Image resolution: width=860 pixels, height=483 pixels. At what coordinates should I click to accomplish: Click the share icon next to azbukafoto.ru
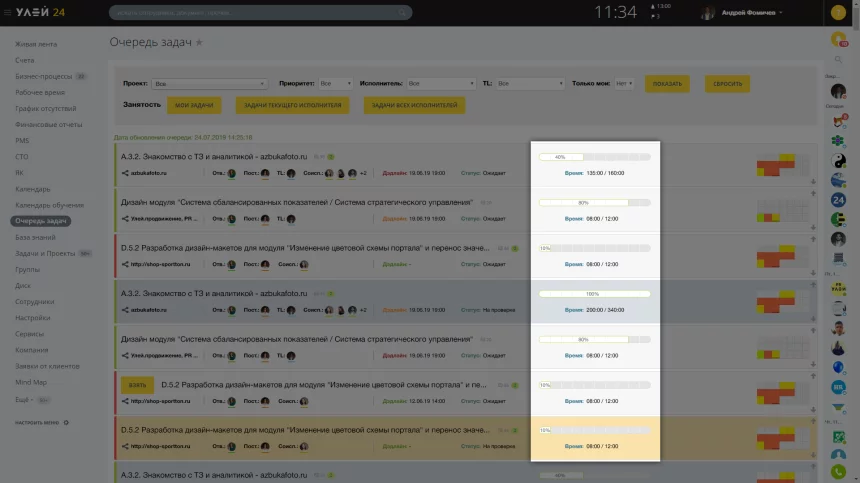125,172
